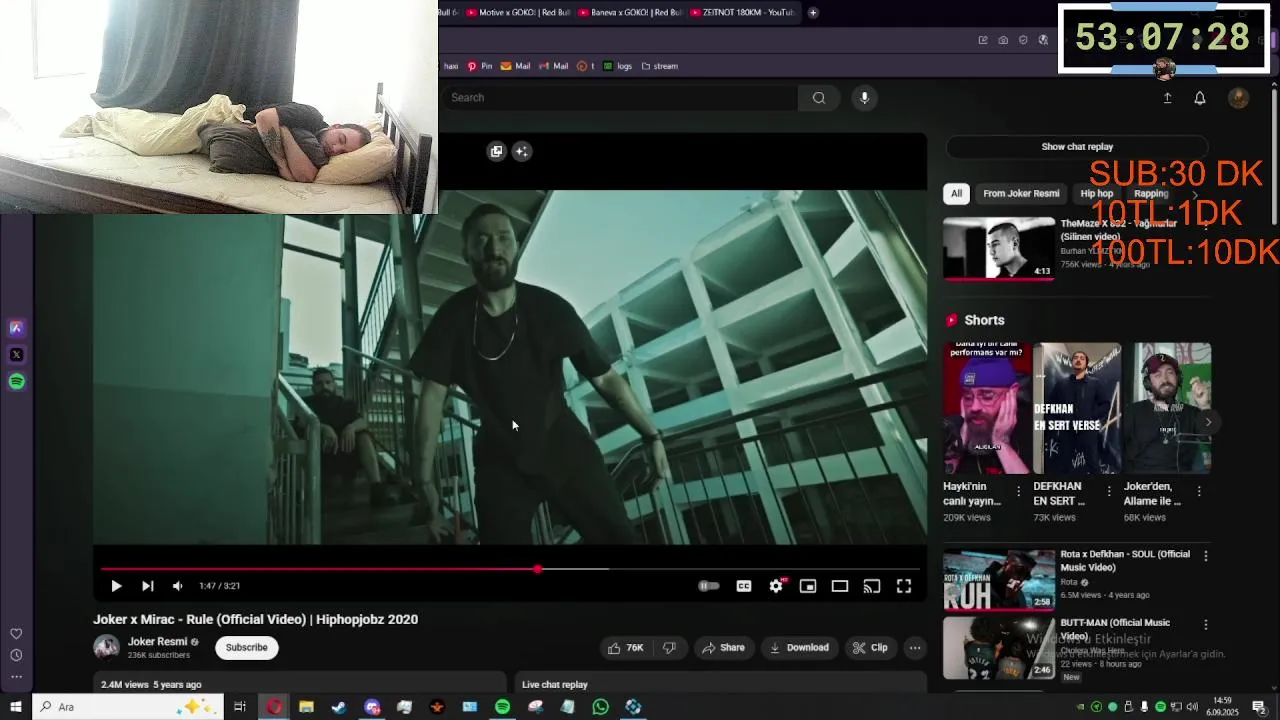Click the search magnifier button
Image resolution: width=1280 pixels, height=720 pixels.
pos(819,98)
